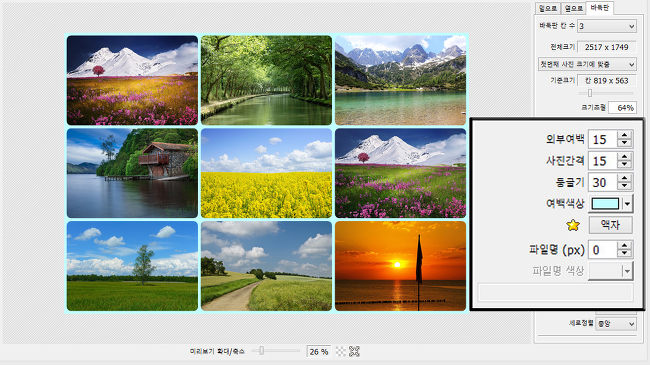The image size is (650, 365).
Task: Open the 첫번째 사진 크기에 맞춤 dropdown
Action: 587,64
